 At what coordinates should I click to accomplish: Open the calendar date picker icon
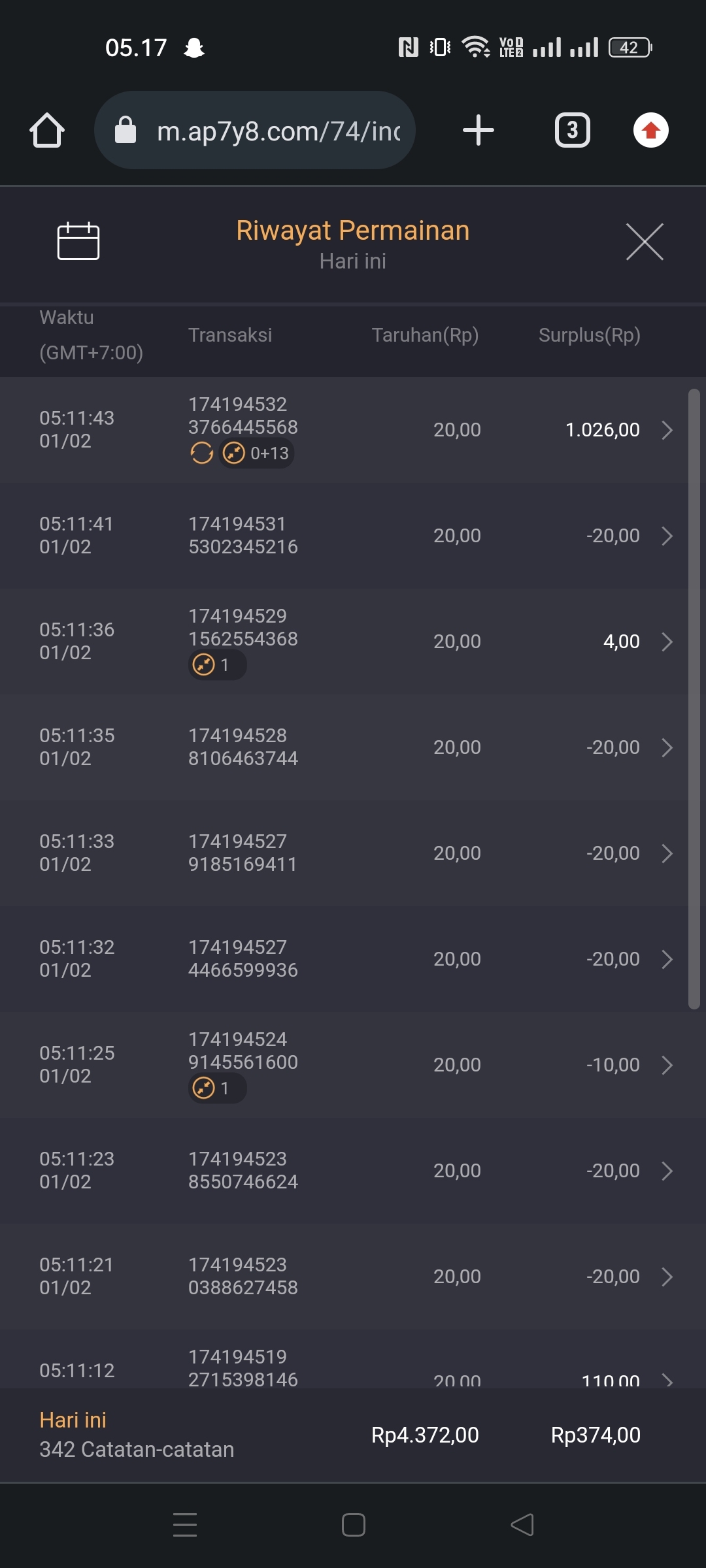78,241
